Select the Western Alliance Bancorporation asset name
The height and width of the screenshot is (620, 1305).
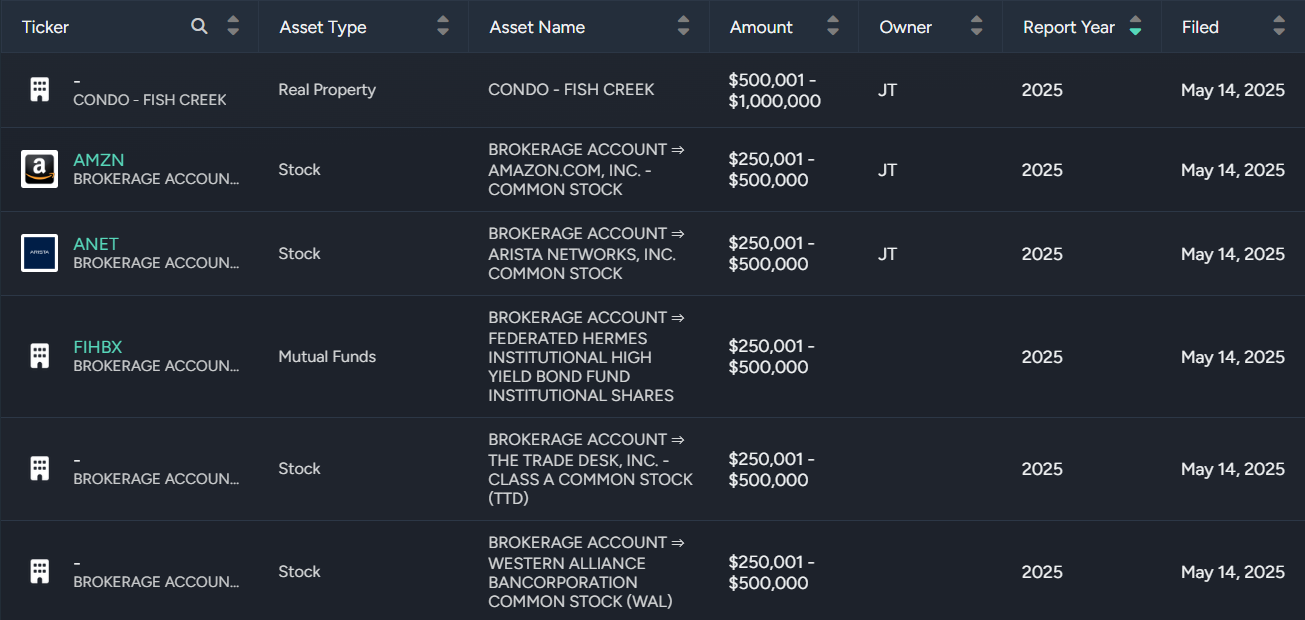[x=580, y=572]
